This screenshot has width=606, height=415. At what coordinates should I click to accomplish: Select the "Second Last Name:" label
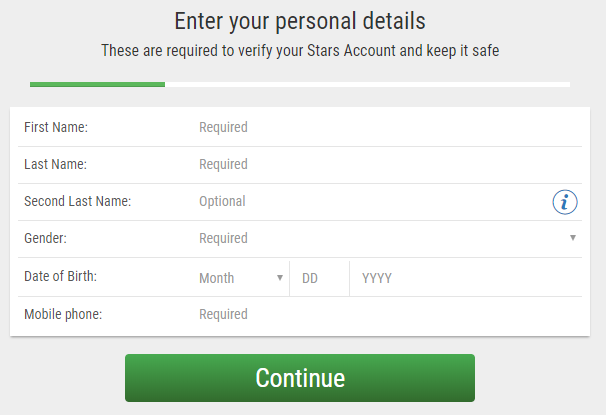pos(77,202)
